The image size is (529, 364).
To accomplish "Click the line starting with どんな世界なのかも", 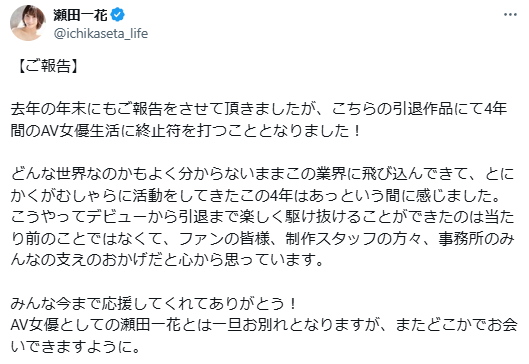I will click(262, 174).
